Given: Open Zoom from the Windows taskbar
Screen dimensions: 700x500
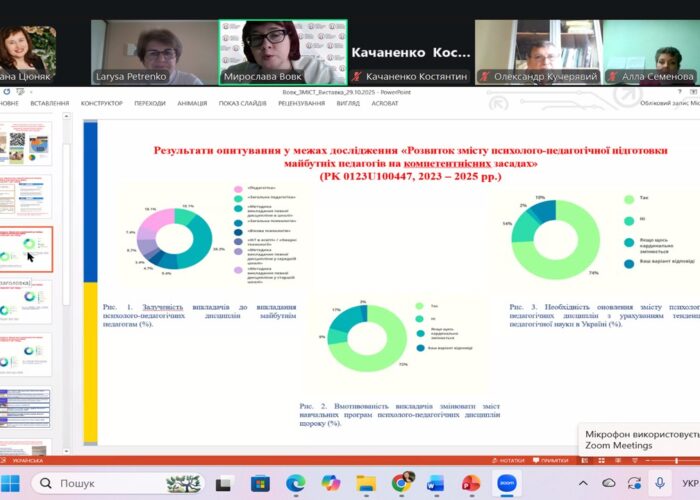Looking at the screenshot, I should 506,483.
